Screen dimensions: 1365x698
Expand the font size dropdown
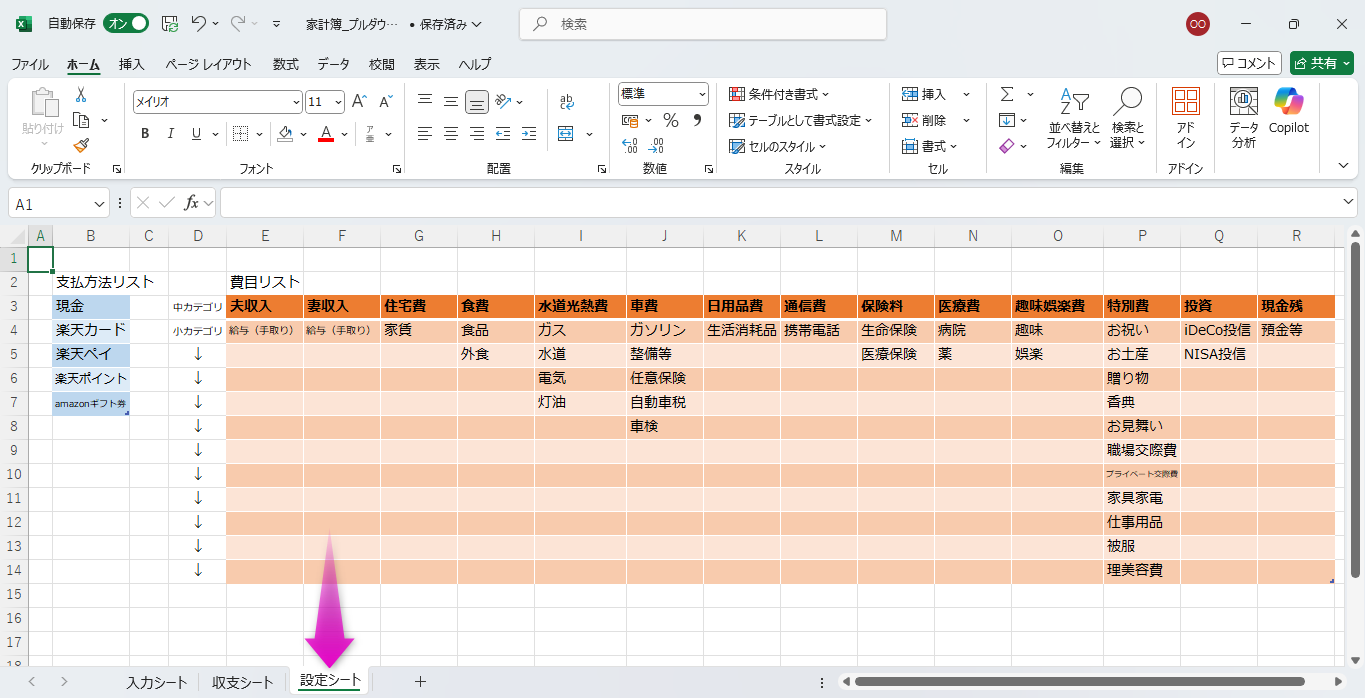[338, 102]
